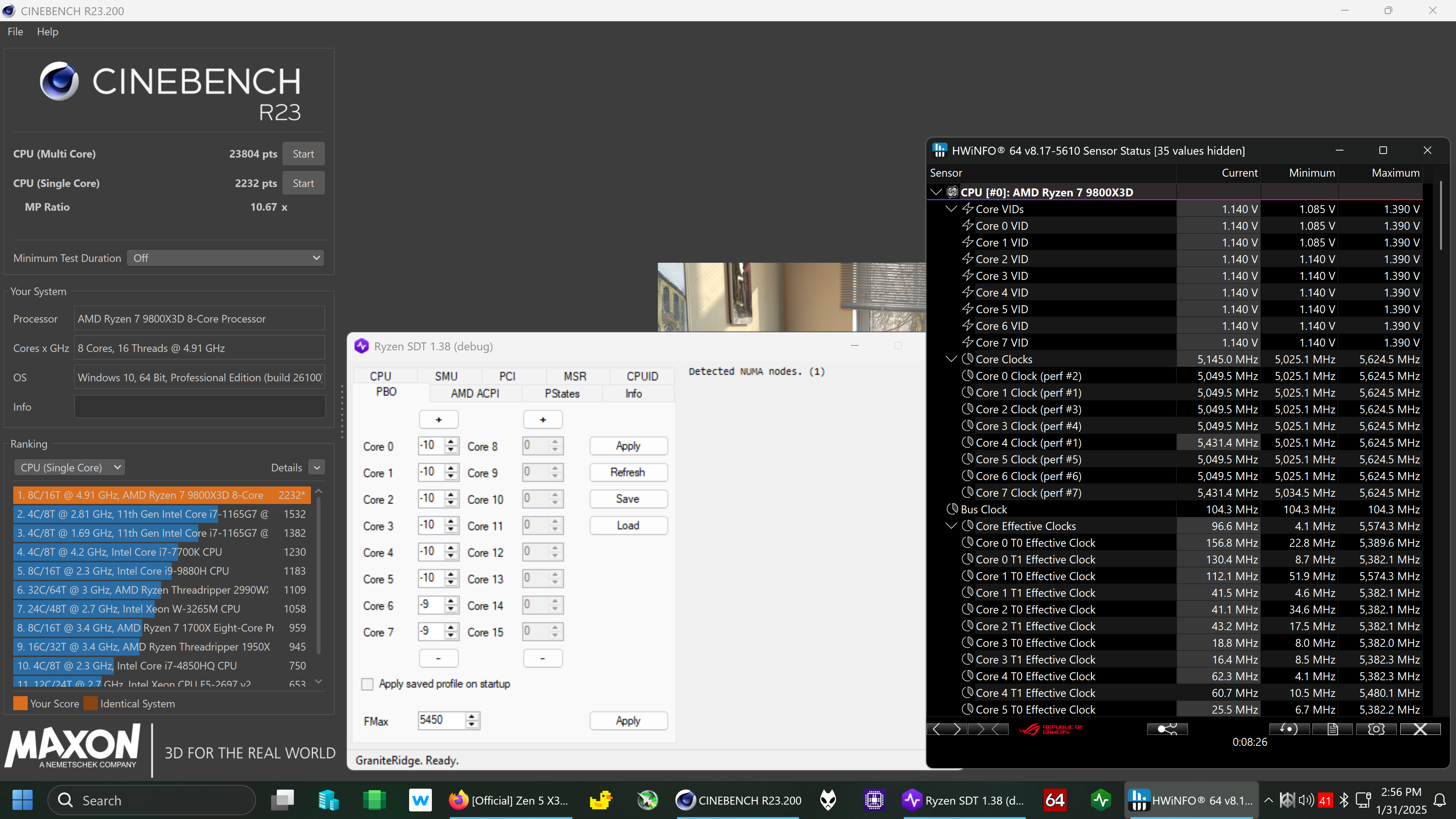Click Windows taskbar Search box
This screenshot has width=1456, height=819.
click(x=152, y=800)
